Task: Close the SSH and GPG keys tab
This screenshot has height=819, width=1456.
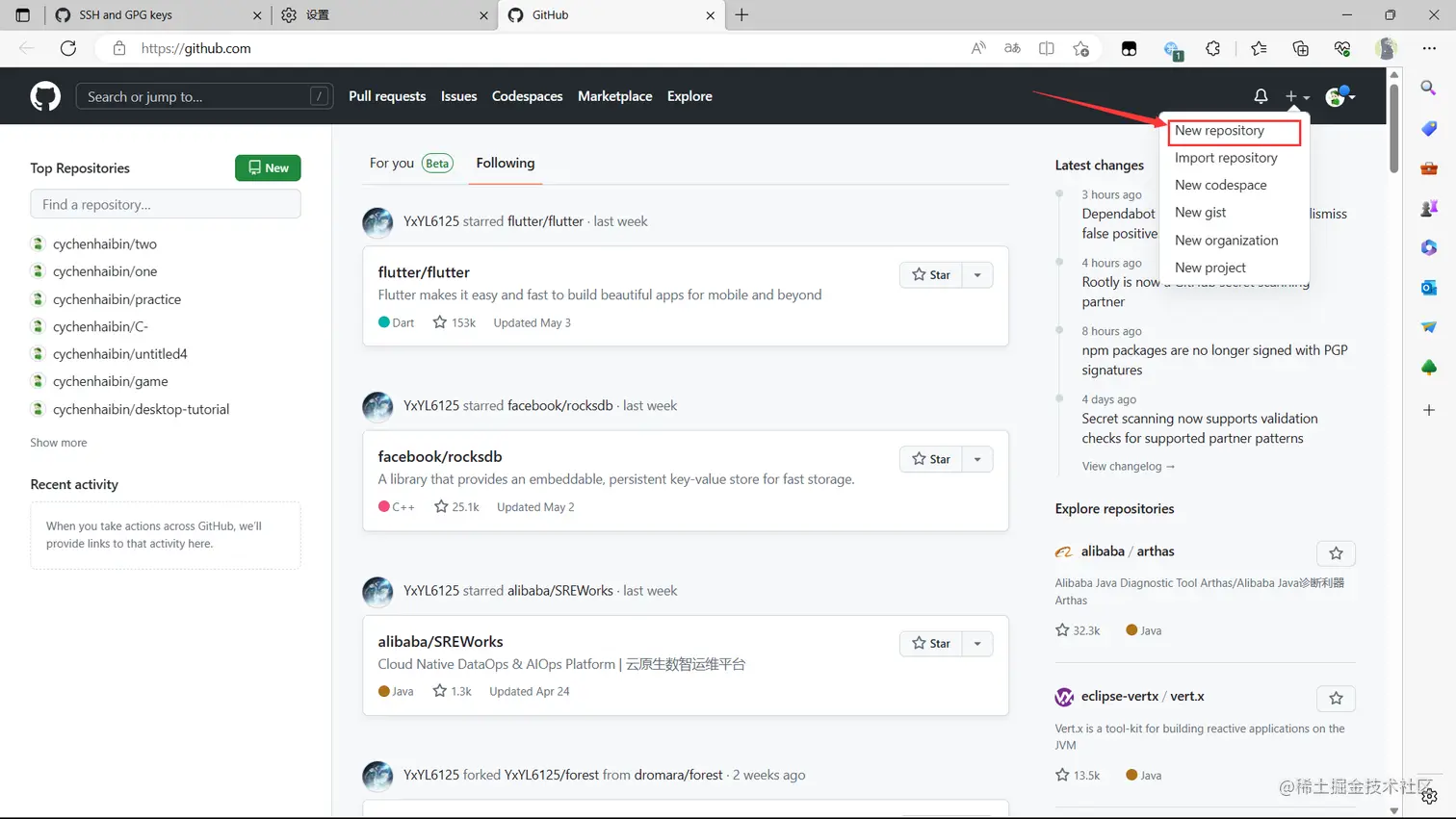Action: point(257,15)
